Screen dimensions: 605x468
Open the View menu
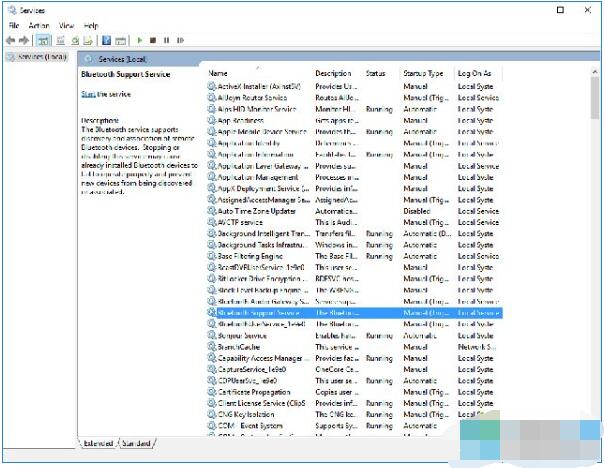pyautogui.click(x=66, y=25)
